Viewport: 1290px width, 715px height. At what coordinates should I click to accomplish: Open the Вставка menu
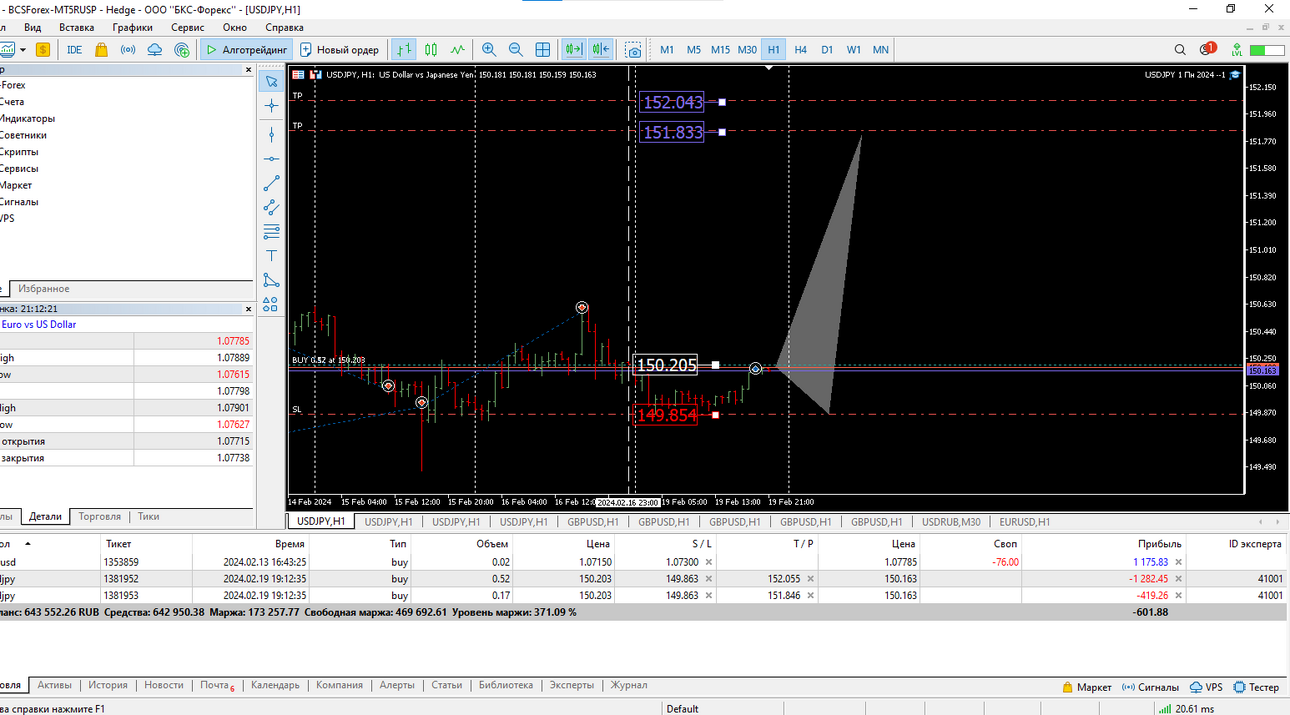coord(77,27)
